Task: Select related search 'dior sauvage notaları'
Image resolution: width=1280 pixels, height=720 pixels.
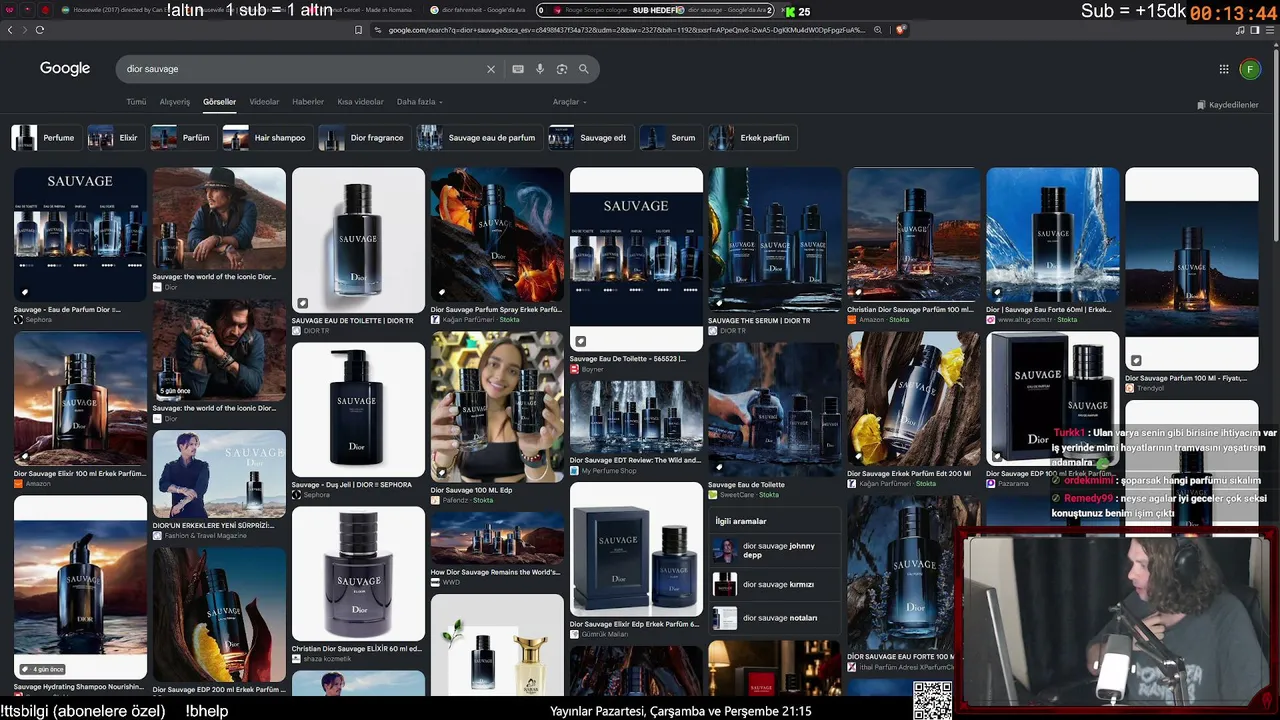Action: tap(775, 618)
